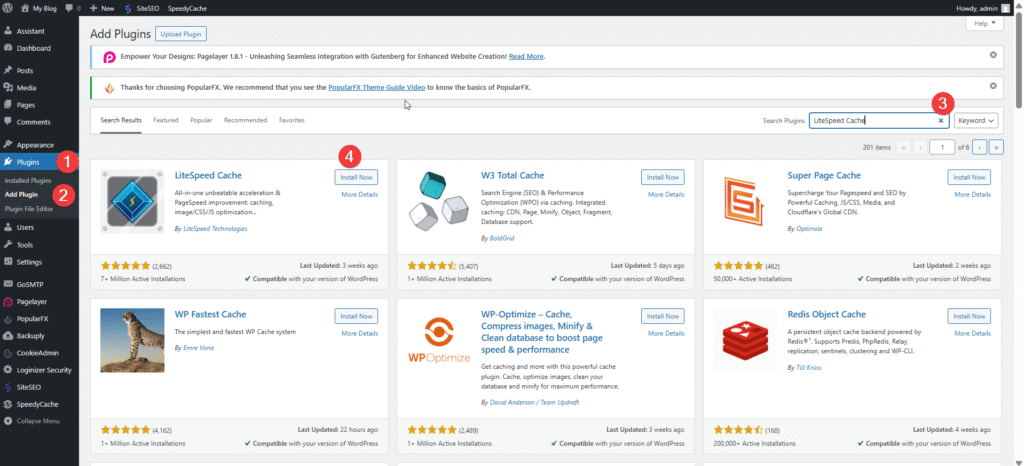Image resolution: width=1024 pixels, height=466 pixels.
Task: Click the page vertical scrollbar
Action: [x=1019, y=62]
